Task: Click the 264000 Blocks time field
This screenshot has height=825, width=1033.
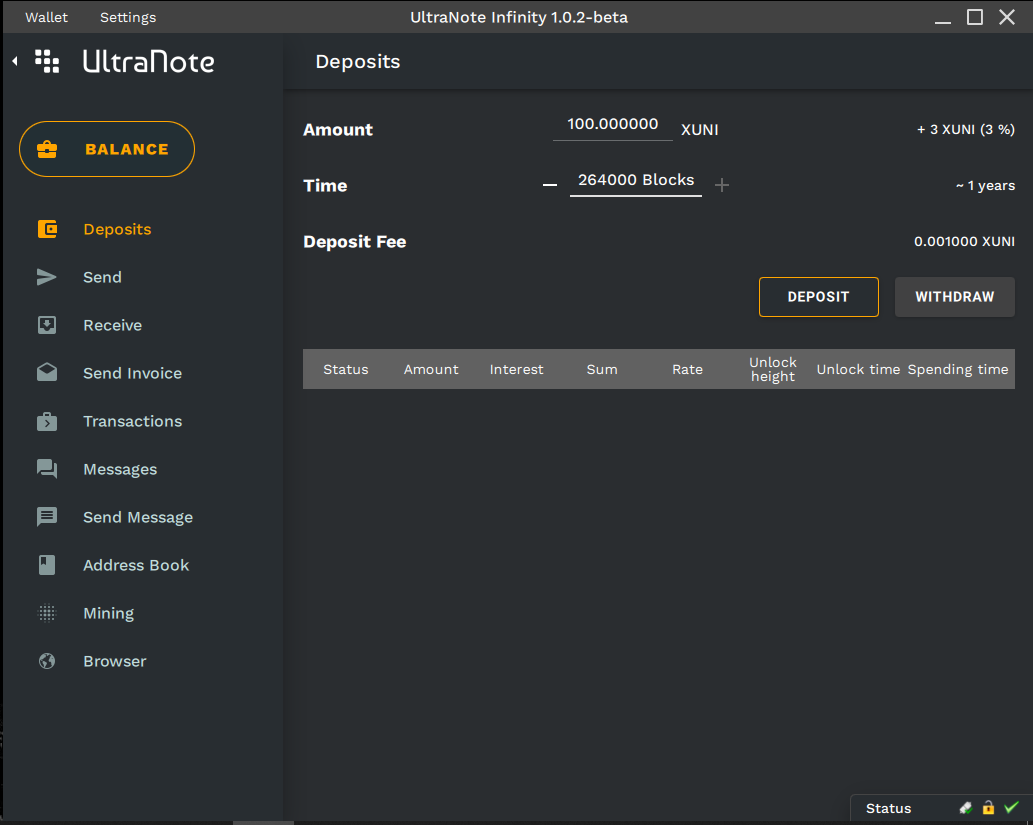Action: pyautogui.click(x=636, y=181)
